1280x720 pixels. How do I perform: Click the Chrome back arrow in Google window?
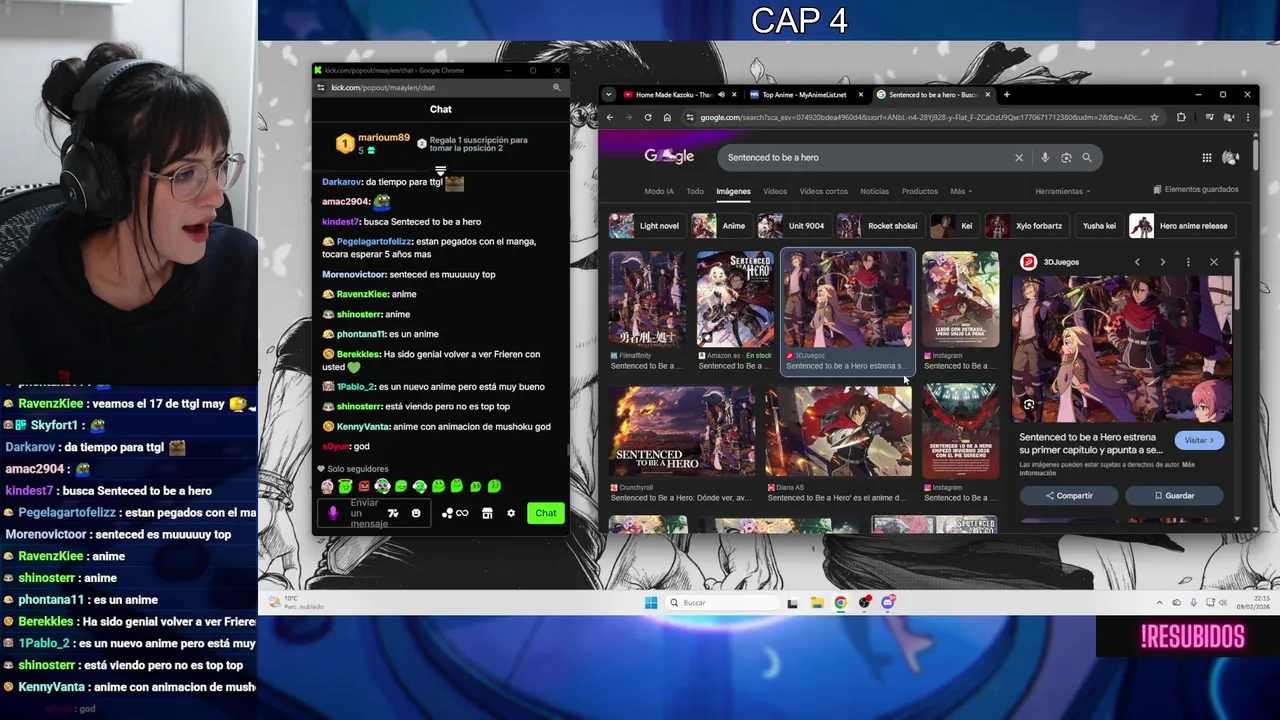click(610, 117)
